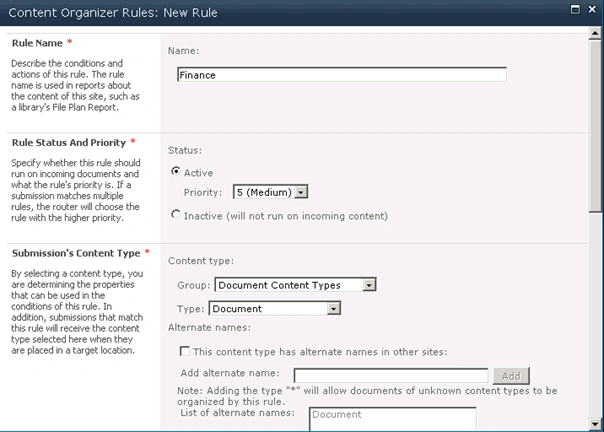Open the Type dropdown showing Document
604x432 pixels.
coord(274,309)
